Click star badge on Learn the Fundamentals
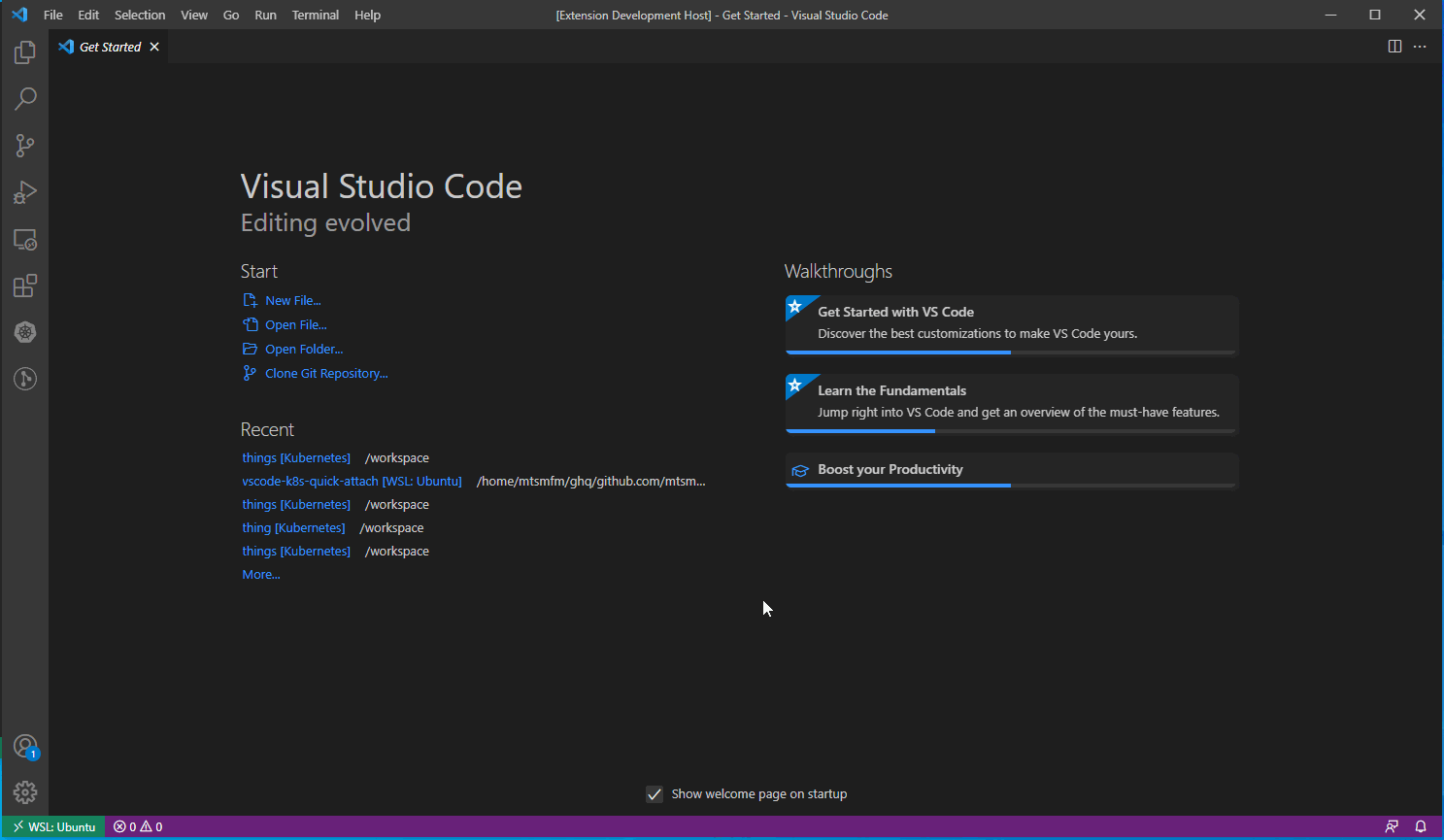The width and height of the screenshot is (1444, 840). tap(795, 386)
